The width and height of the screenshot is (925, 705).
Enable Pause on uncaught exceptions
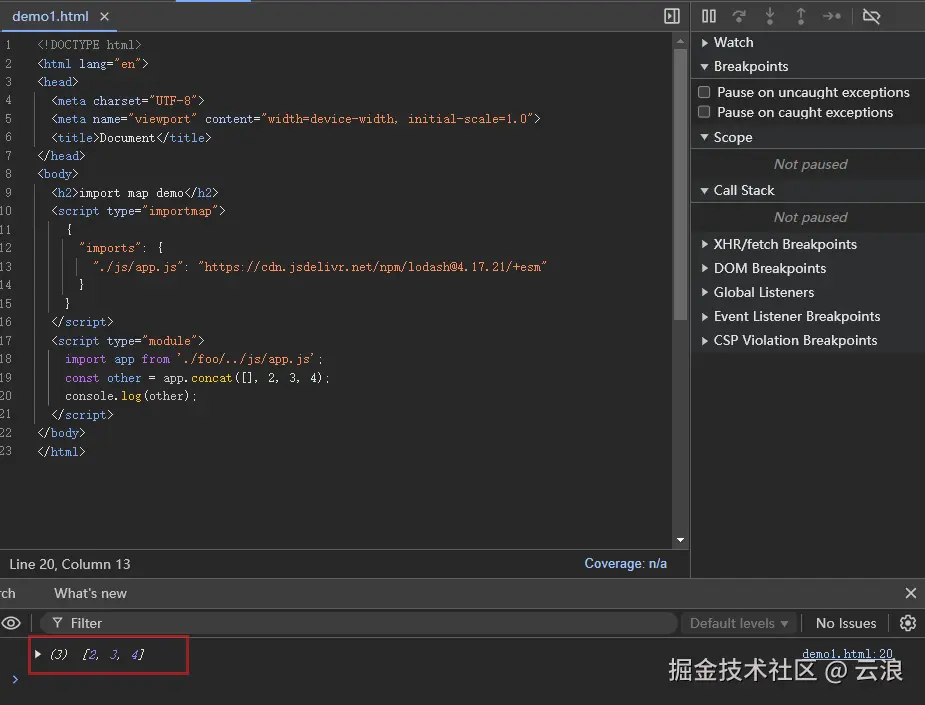pyautogui.click(x=704, y=92)
